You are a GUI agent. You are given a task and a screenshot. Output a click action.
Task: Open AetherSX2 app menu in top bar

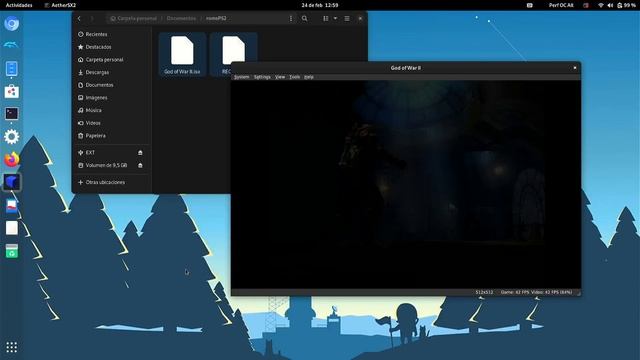(x=60, y=5)
